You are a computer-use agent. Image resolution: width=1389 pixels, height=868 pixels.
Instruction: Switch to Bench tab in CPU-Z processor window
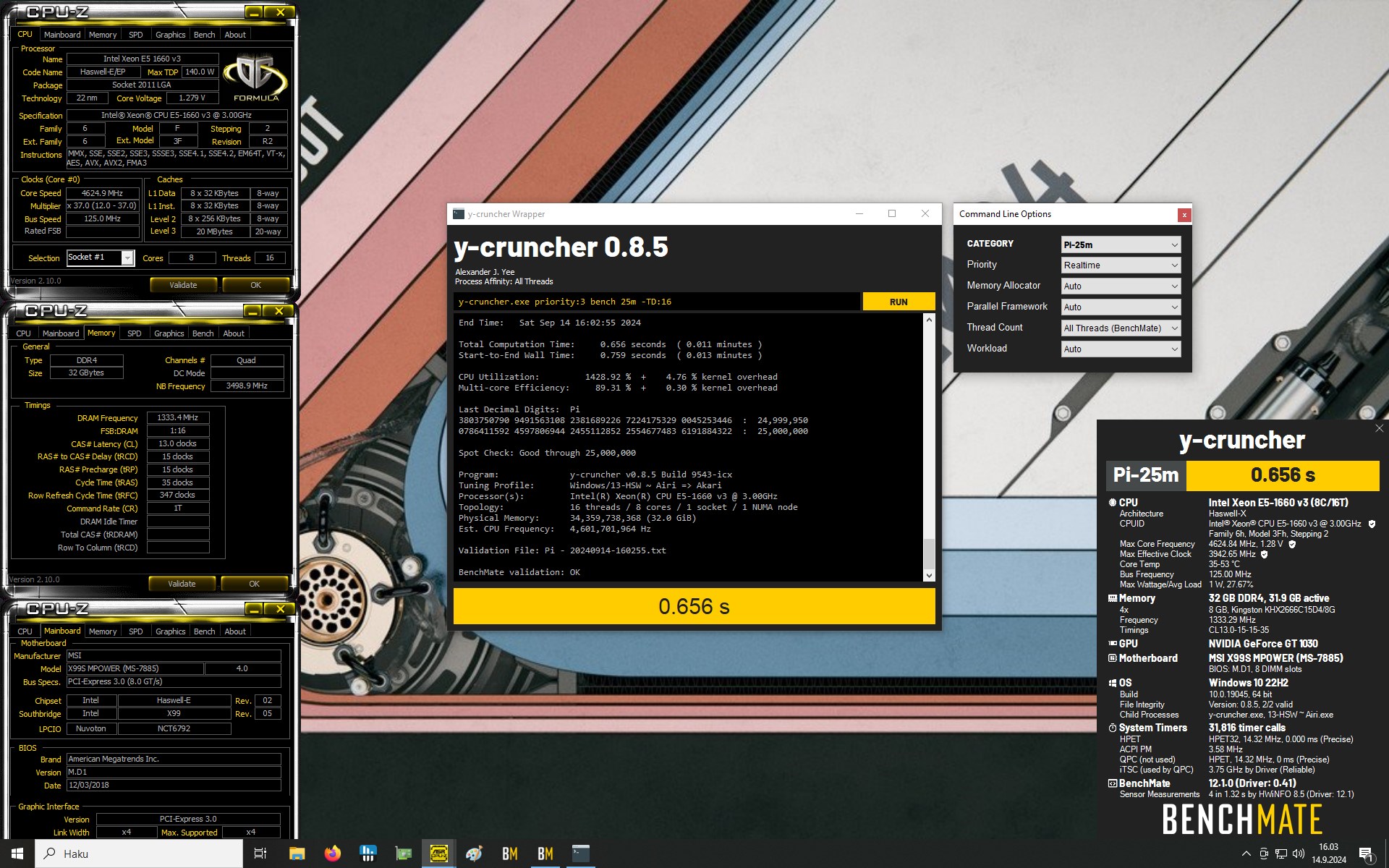pyautogui.click(x=204, y=35)
